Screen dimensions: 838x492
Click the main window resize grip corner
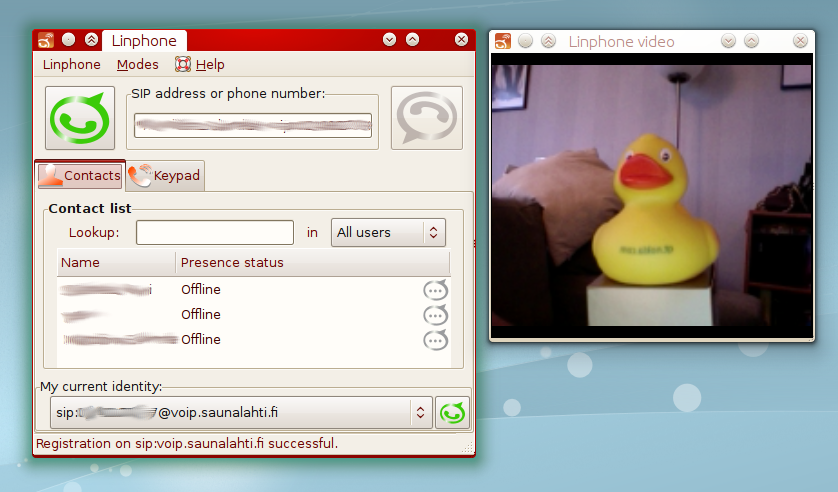click(x=468, y=448)
